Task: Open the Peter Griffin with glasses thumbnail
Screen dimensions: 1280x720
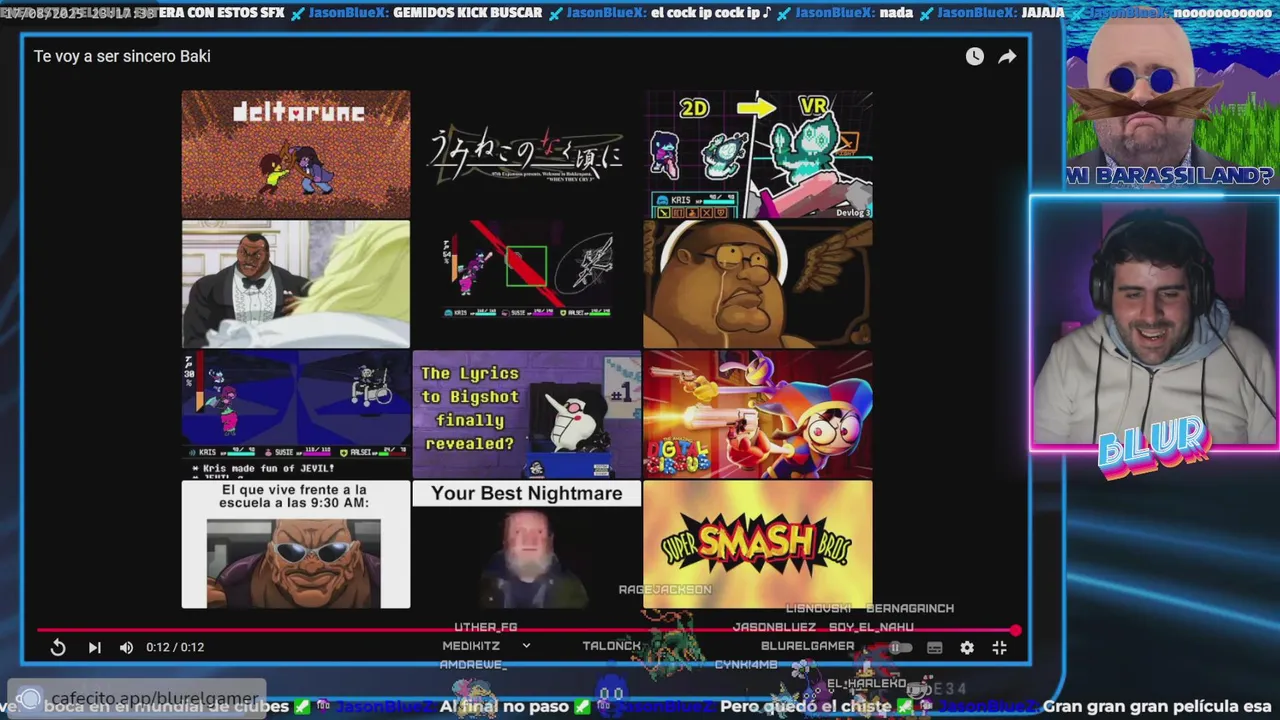Action: coord(758,284)
